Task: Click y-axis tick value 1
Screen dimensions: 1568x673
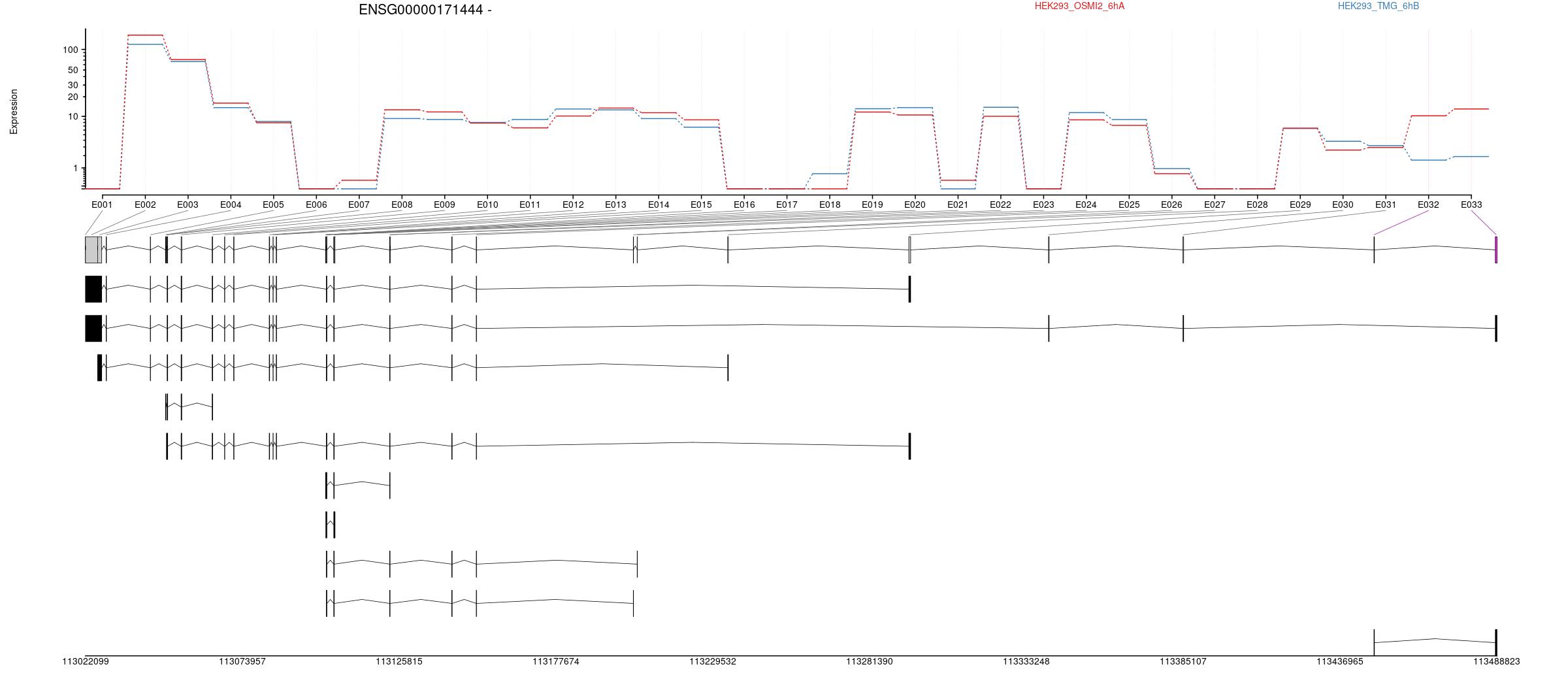Action: point(76,169)
